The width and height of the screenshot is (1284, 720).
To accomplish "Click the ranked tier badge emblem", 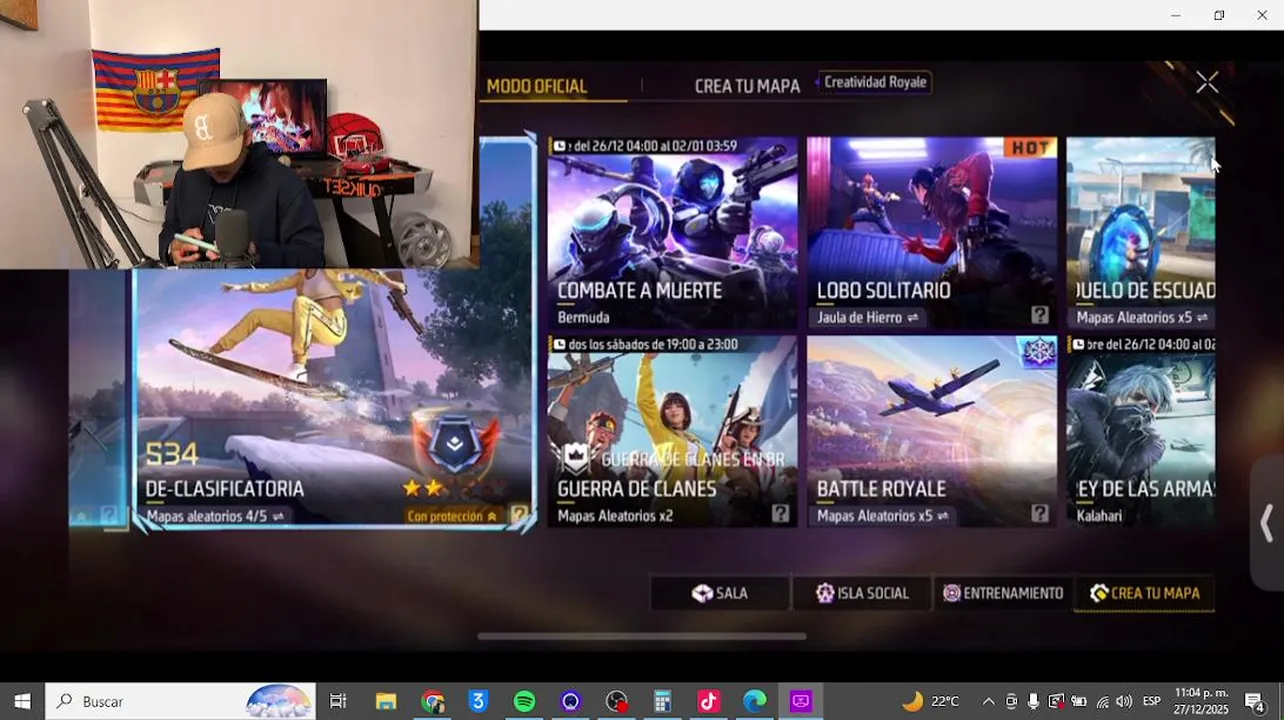I will tap(455, 445).
